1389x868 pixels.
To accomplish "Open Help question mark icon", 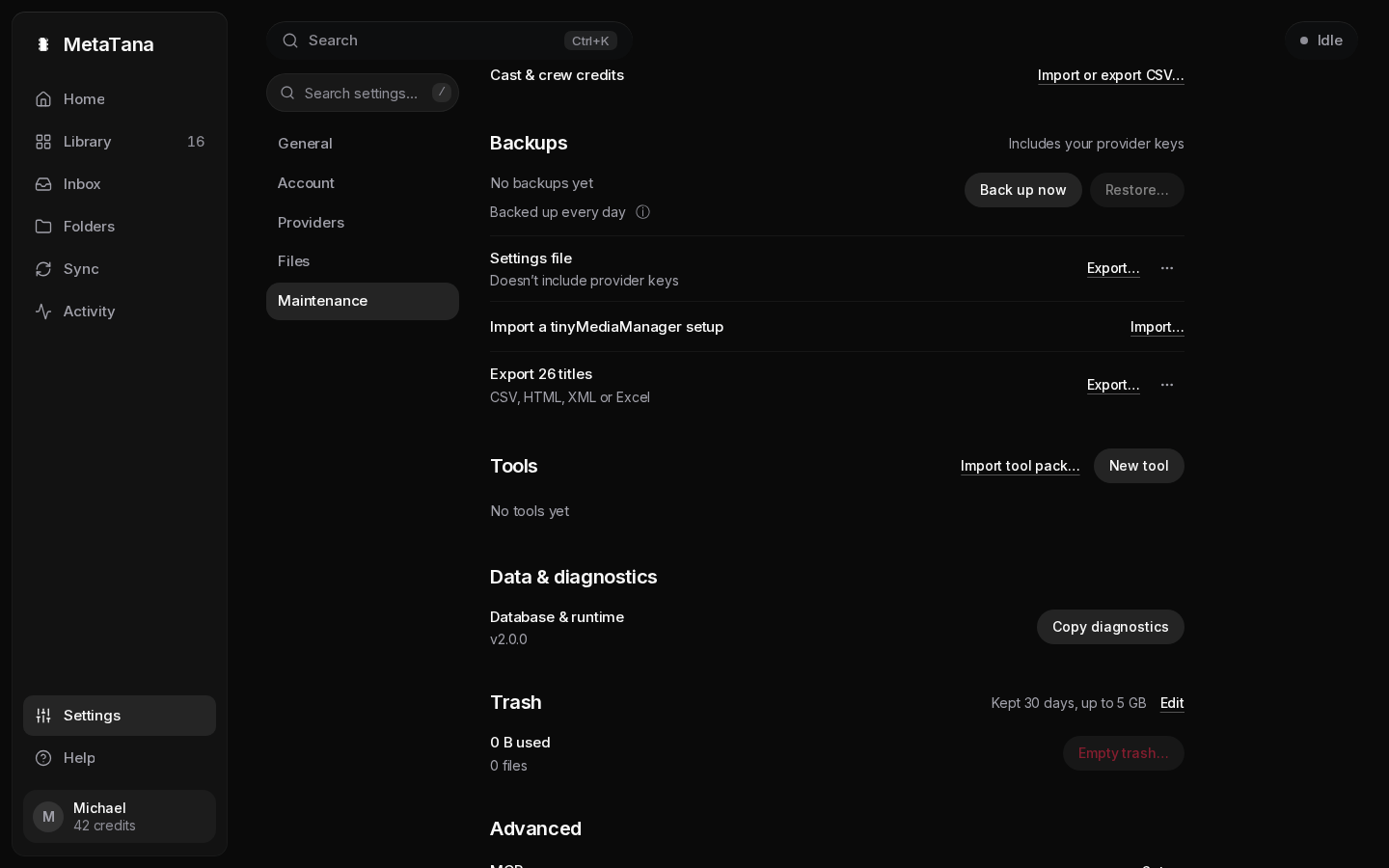I will click(43, 758).
